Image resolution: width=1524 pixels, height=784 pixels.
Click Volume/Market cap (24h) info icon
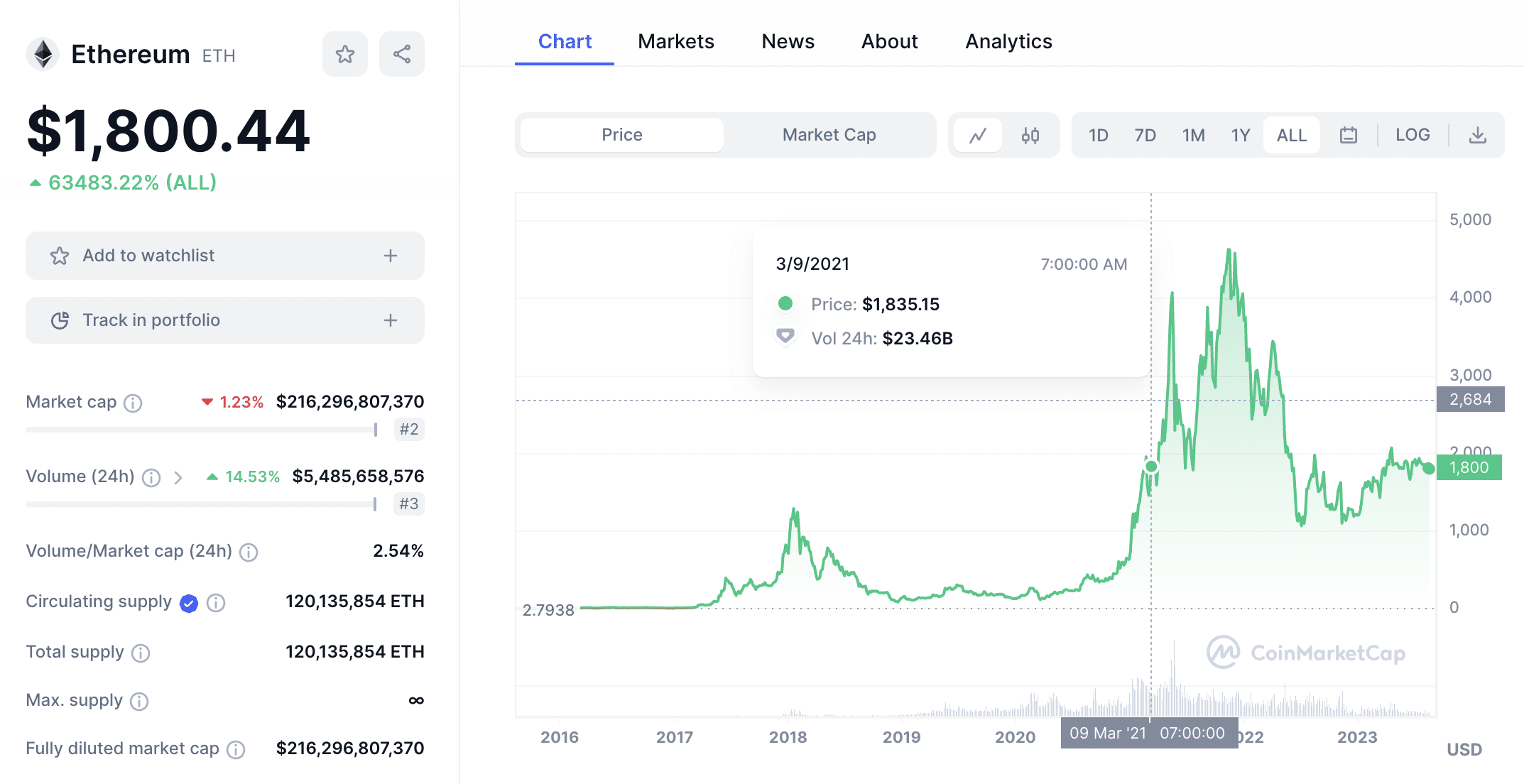(x=249, y=552)
